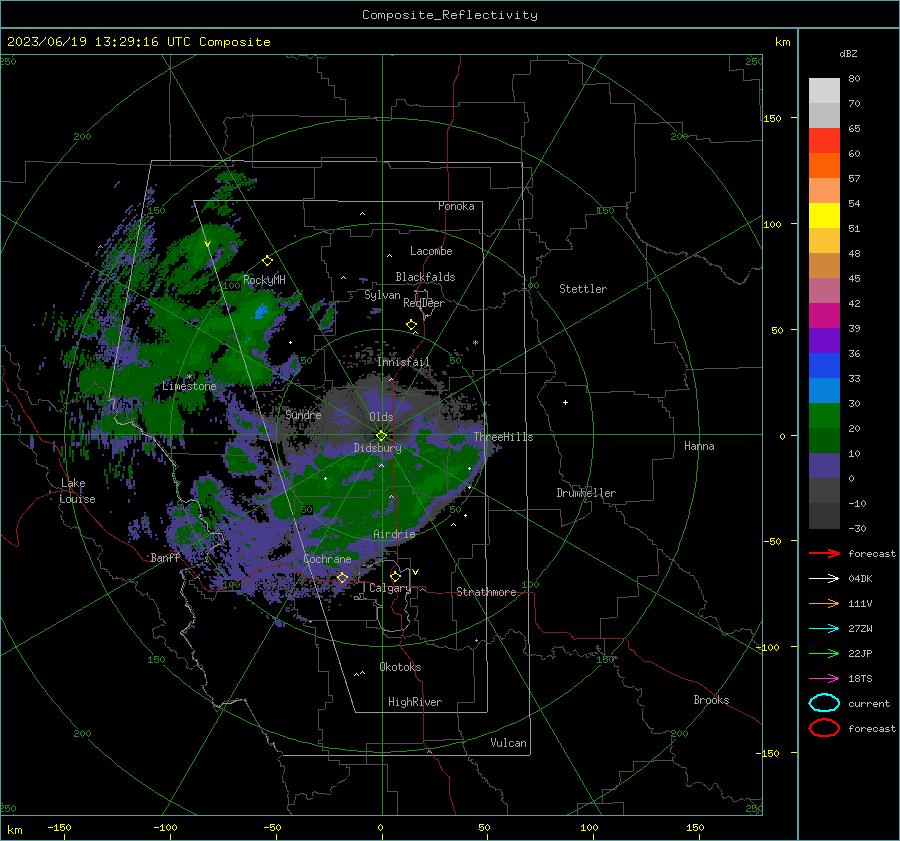Click the Olds city label
900x841 pixels.
click(381, 417)
